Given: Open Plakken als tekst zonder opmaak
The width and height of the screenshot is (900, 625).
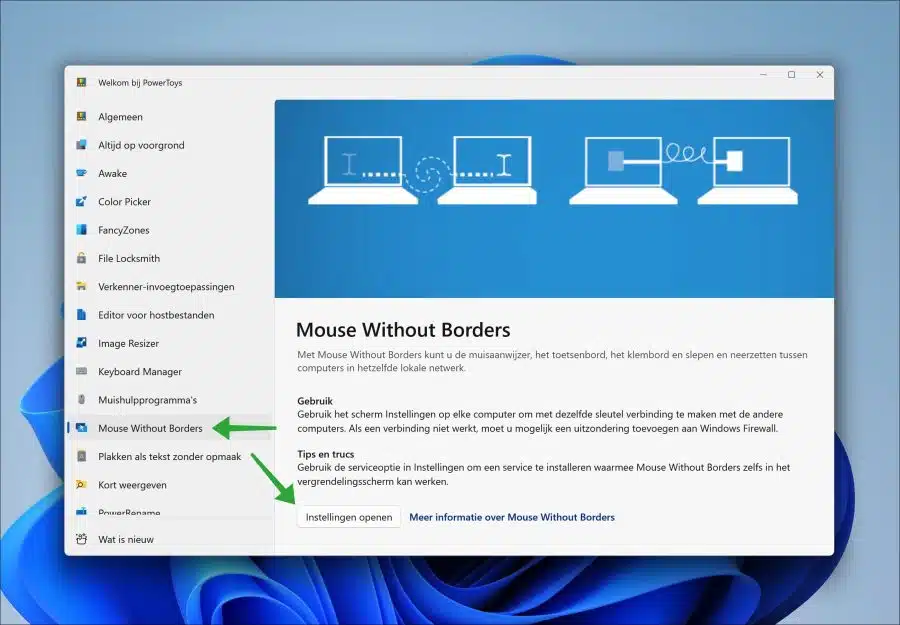Looking at the screenshot, I should pos(169,456).
